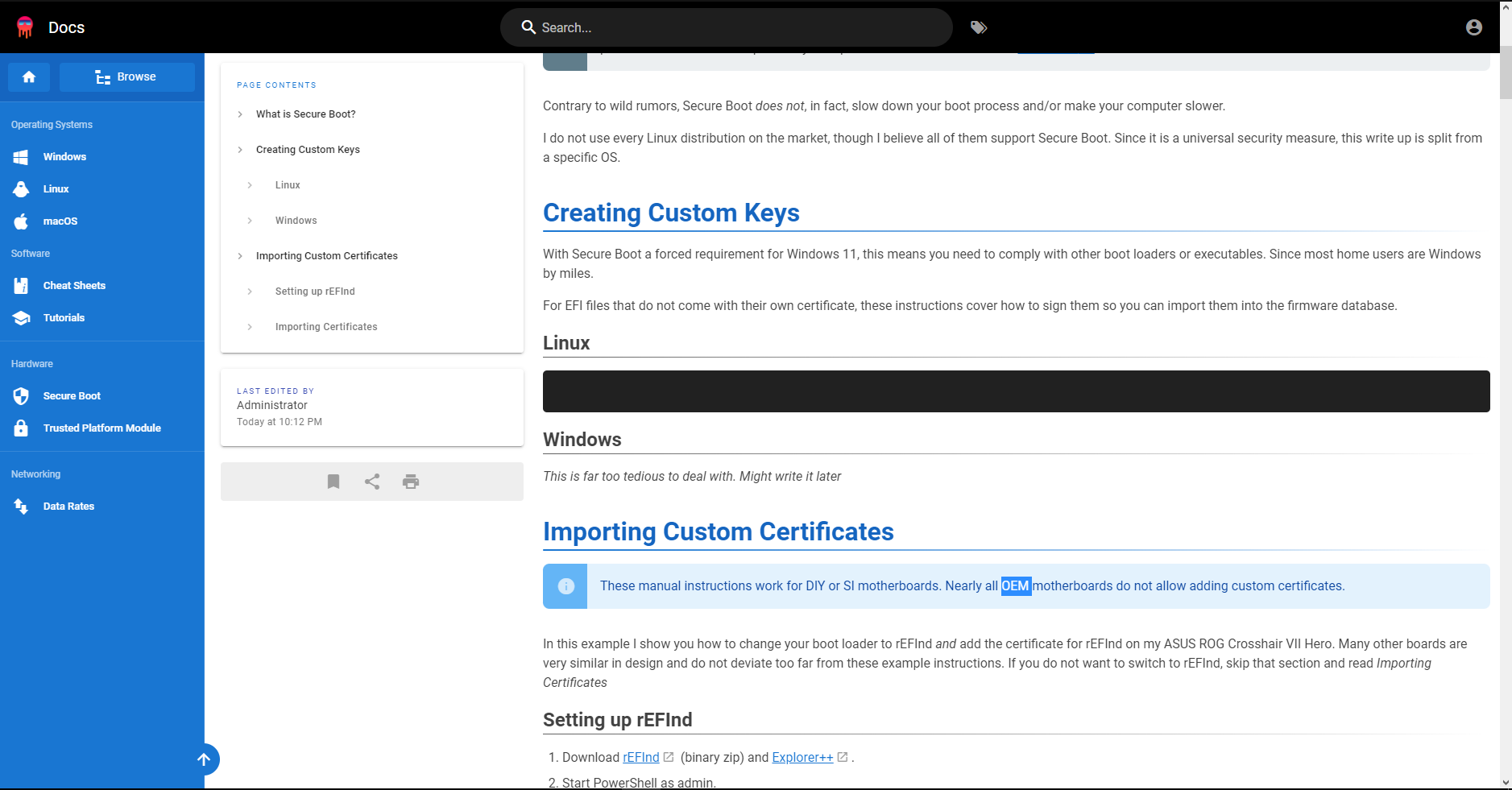
Task: Bookmark this page using the bookmark icon
Action: (x=333, y=481)
